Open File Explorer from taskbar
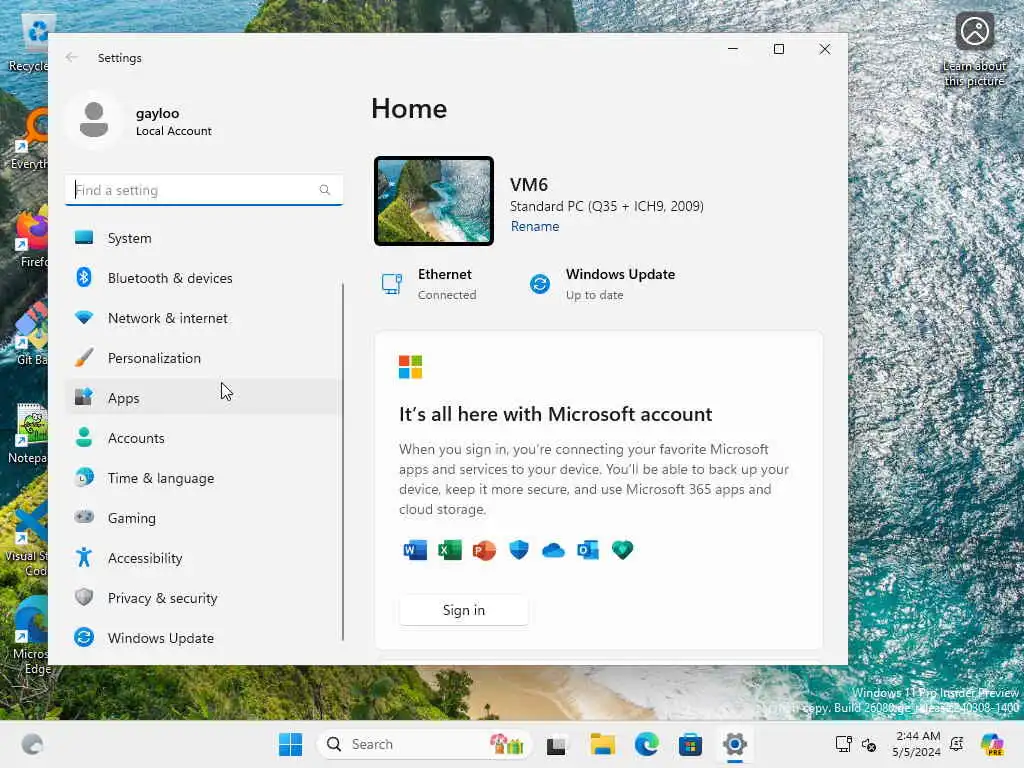Viewport: 1024px width, 768px height. pyautogui.click(x=602, y=744)
